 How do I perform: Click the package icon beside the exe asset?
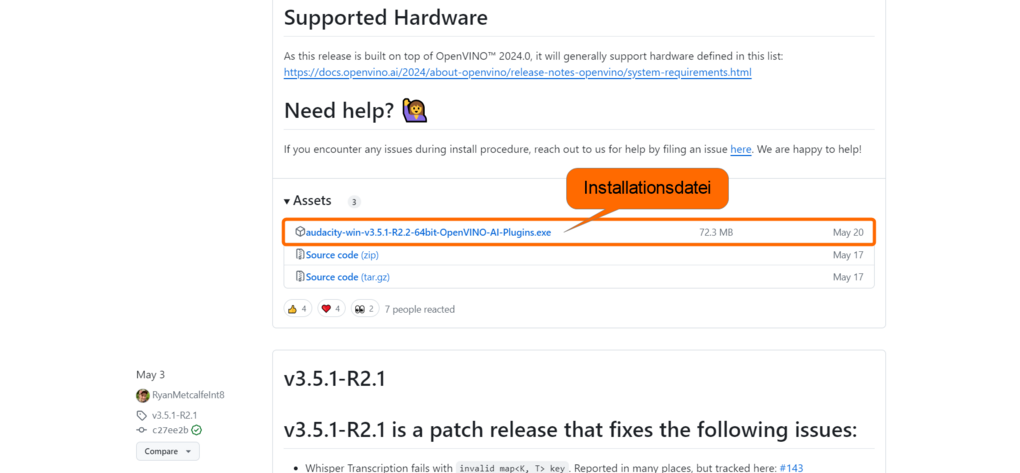[300, 232]
